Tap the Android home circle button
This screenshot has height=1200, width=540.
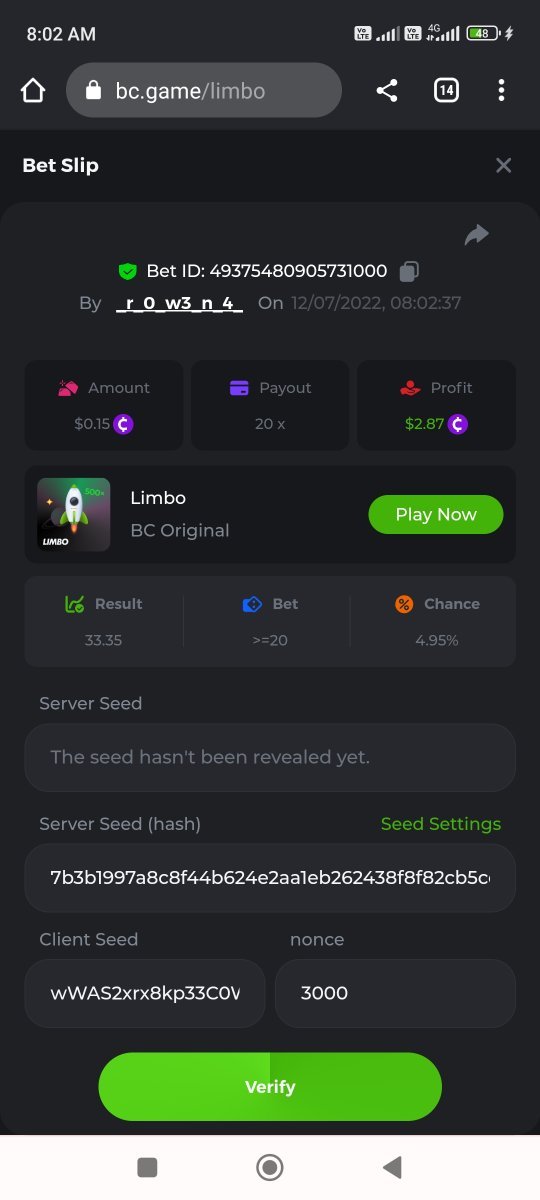coord(270,1167)
